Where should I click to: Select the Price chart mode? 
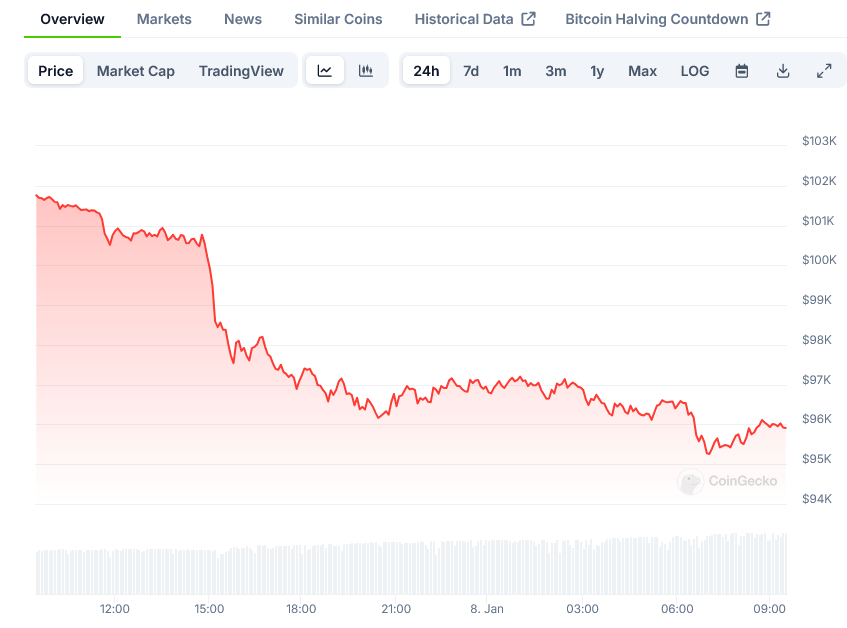(x=56, y=71)
